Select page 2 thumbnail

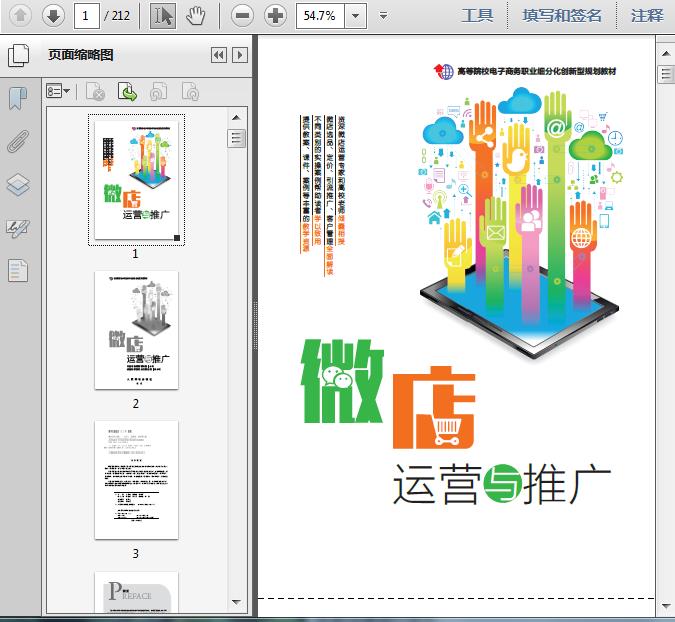tap(136, 330)
